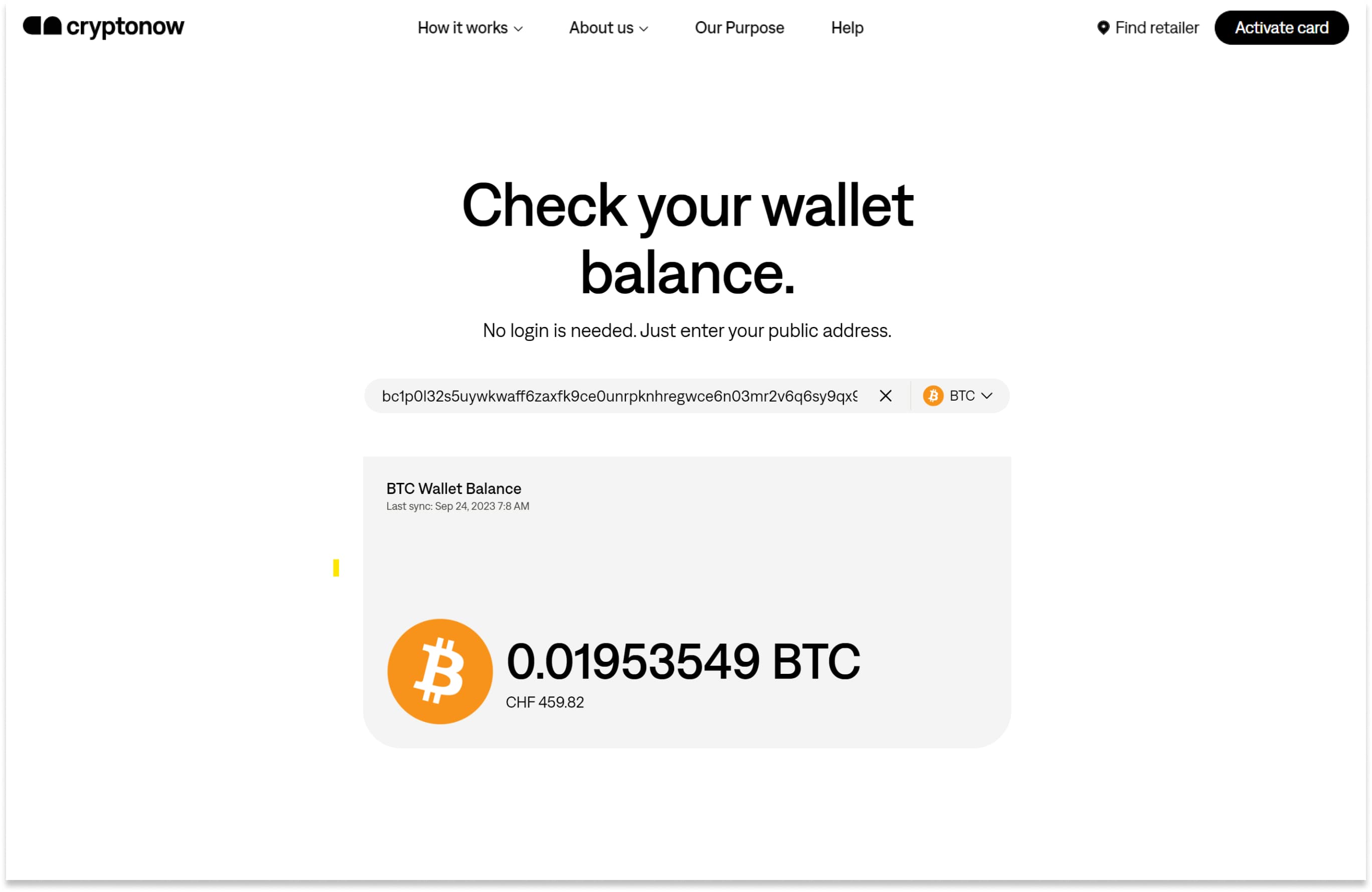Click the Help menu item
Screen dimensions: 1372x892
pyautogui.click(x=847, y=28)
